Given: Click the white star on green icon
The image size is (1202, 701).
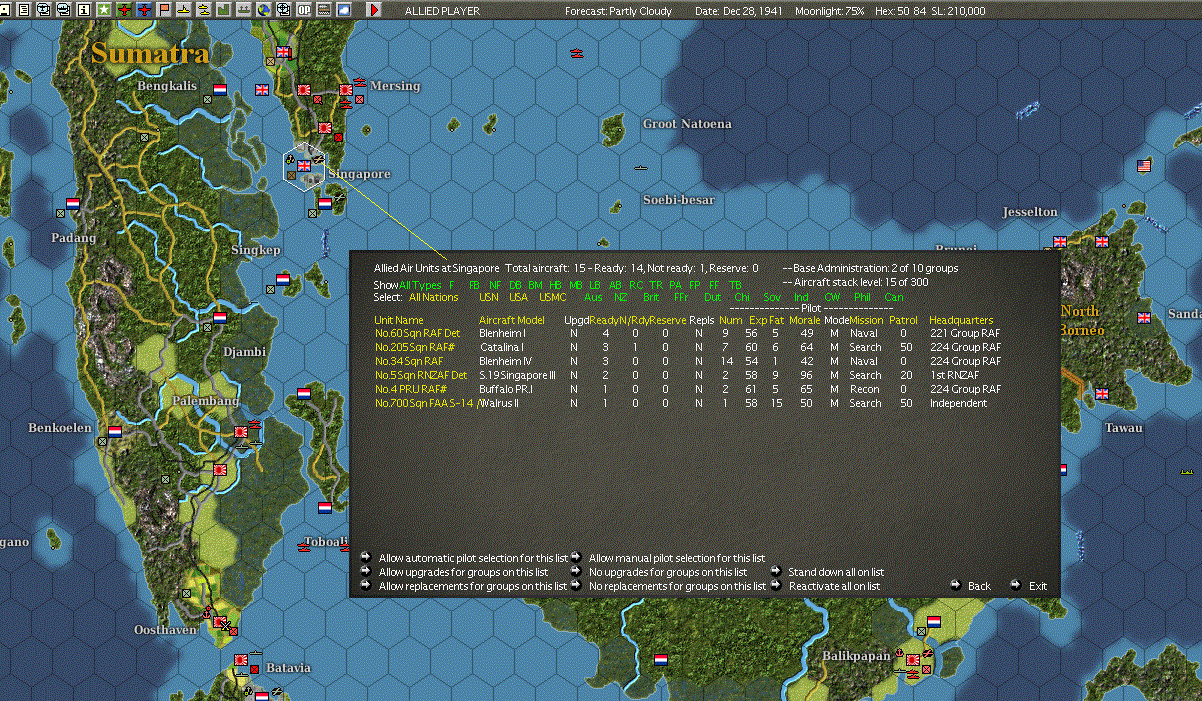Looking at the screenshot, I should (x=104, y=10).
